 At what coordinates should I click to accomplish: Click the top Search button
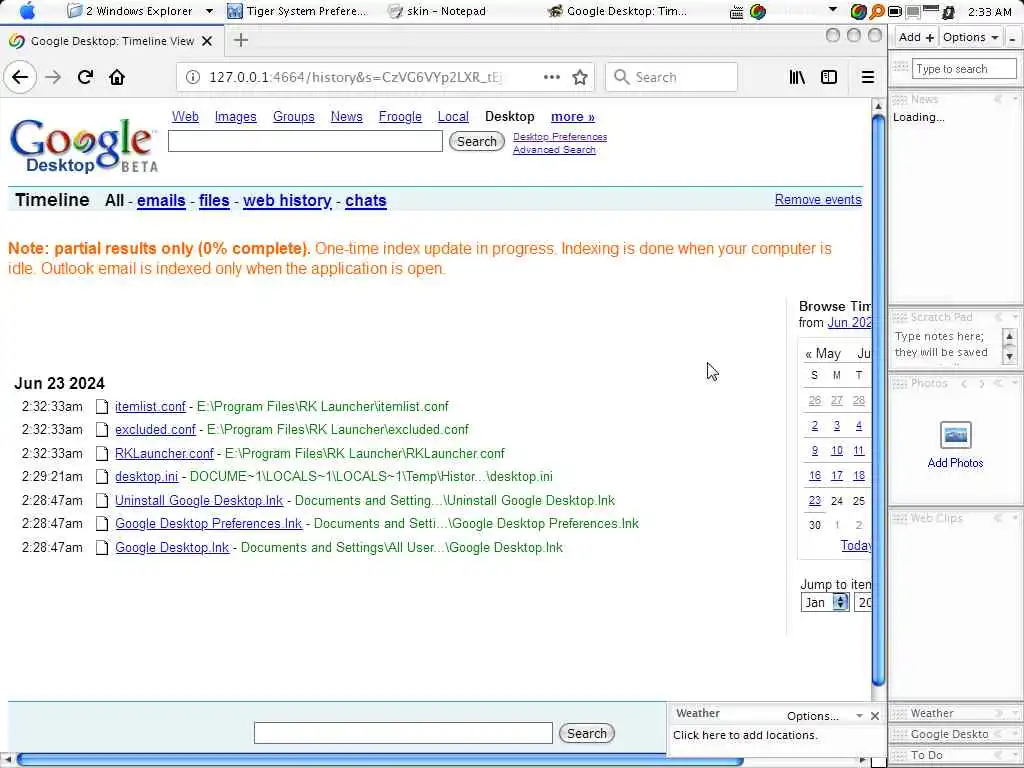pyautogui.click(x=477, y=141)
